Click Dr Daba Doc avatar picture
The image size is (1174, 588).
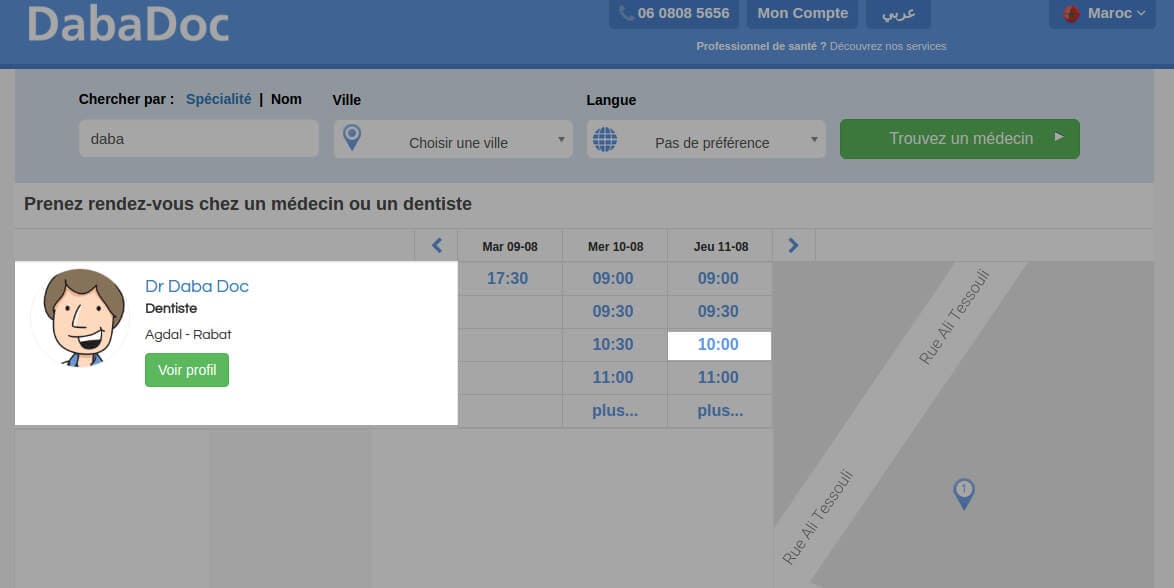(x=81, y=318)
